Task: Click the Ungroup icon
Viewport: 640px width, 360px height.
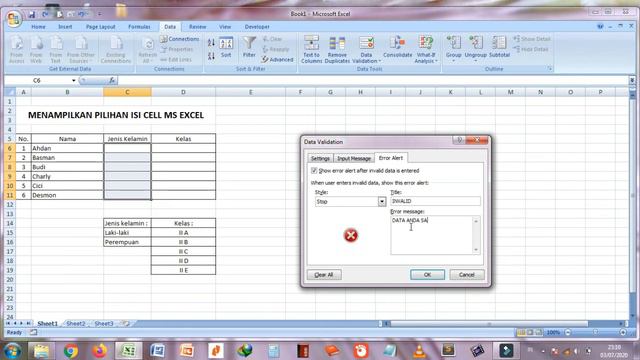Action: click(x=476, y=44)
